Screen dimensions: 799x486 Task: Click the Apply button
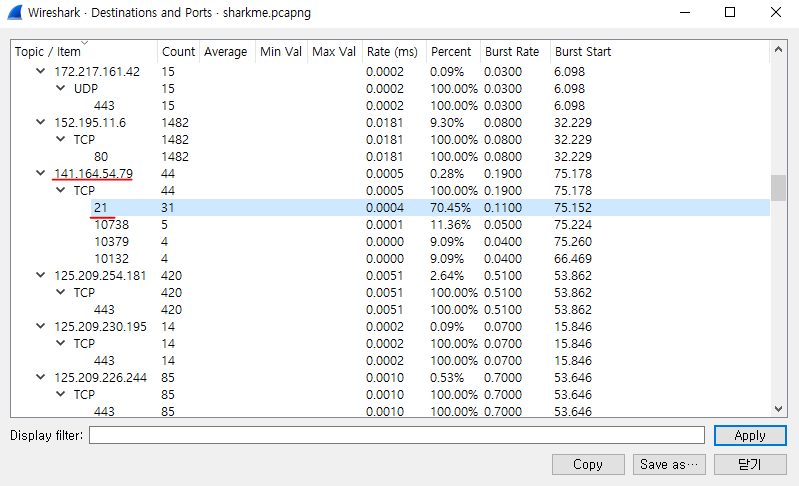click(x=750, y=436)
